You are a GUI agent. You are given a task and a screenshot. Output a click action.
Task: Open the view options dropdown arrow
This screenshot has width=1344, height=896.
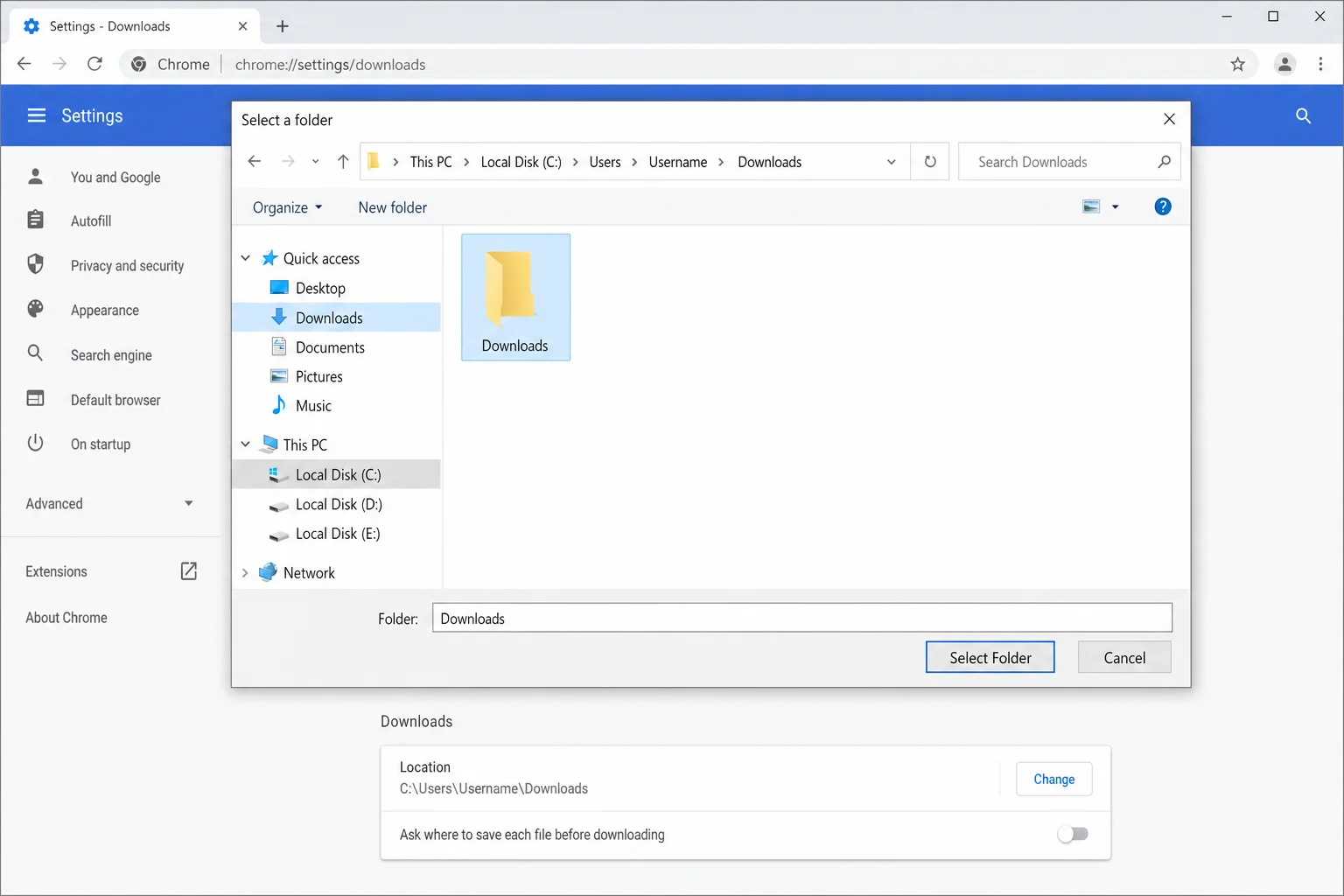[1115, 207]
